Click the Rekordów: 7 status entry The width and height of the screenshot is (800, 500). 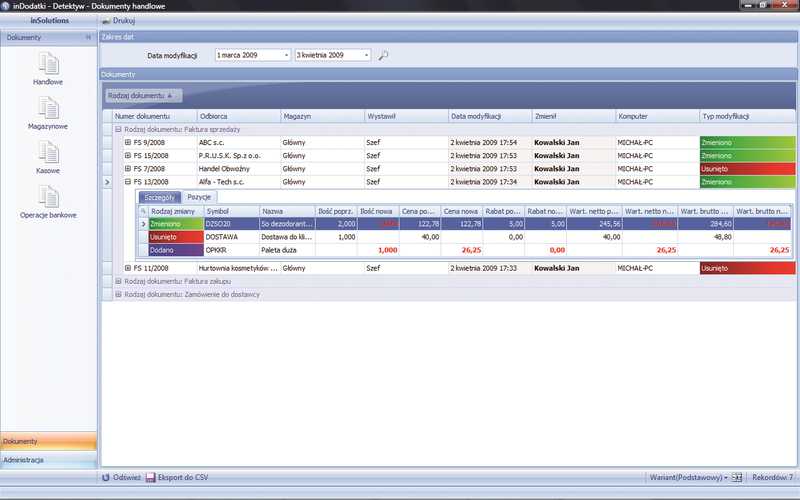(772, 478)
